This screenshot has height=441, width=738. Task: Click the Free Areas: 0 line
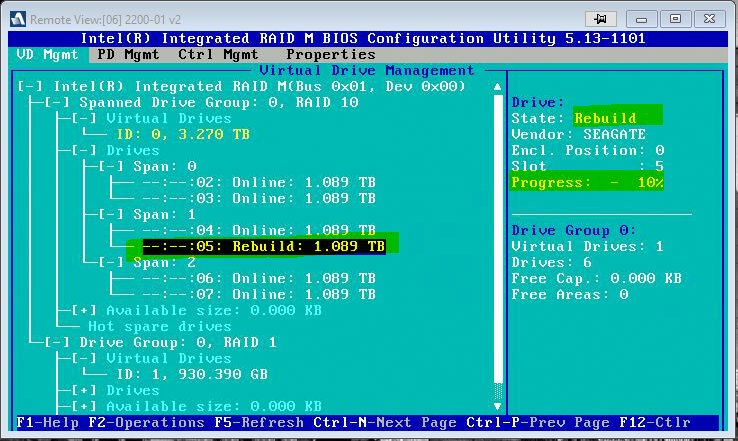coord(570,295)
